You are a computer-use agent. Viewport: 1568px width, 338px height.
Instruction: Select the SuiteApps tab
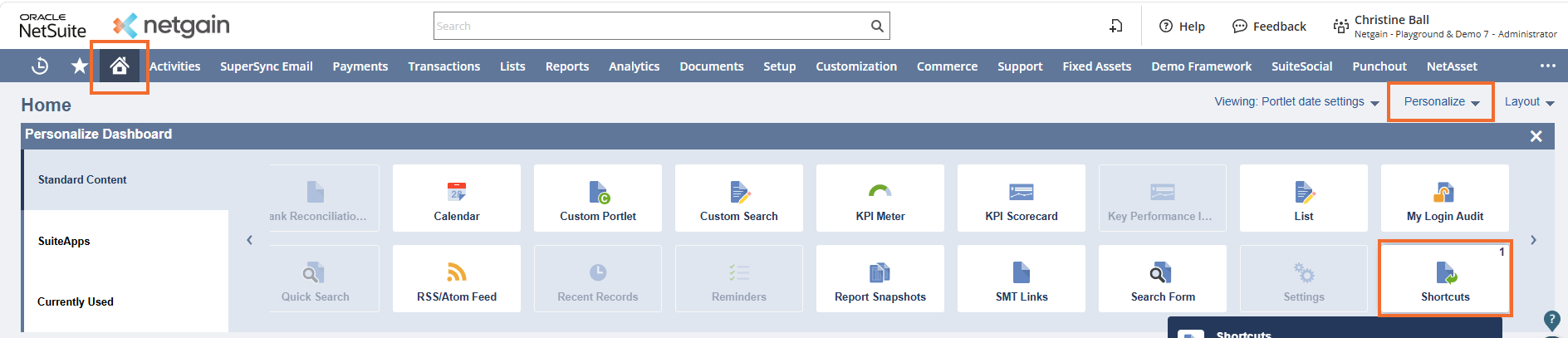pos(64,241)
